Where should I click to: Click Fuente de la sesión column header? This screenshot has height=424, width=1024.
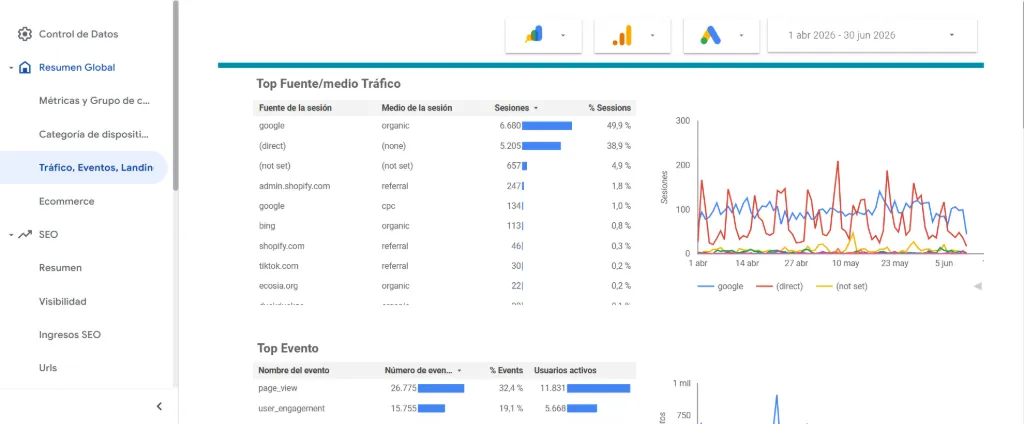point(295,108)
